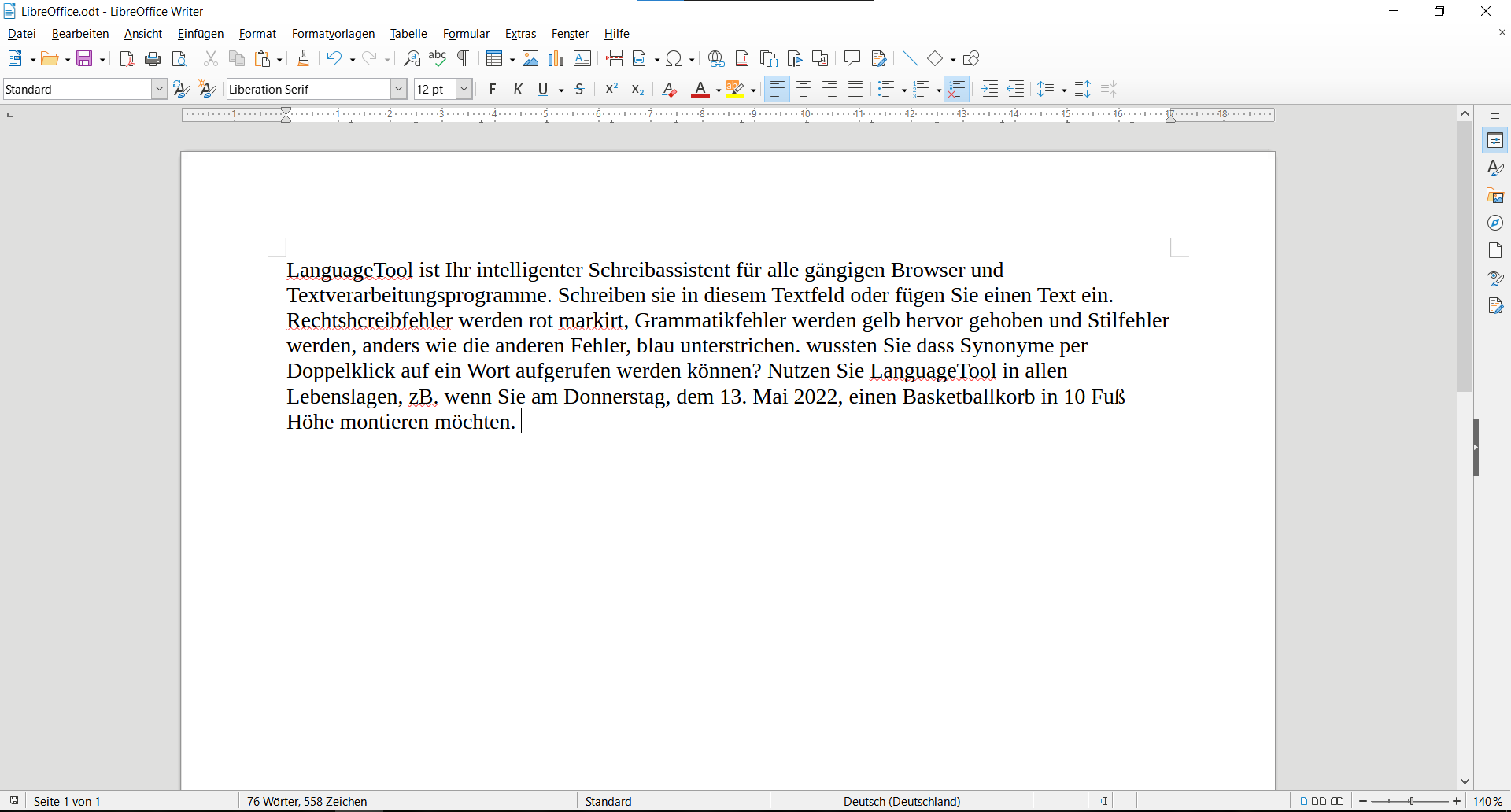This screenshot has height=812, width=1511.
Task: Open the Extras menu
Action: pyautogui.click(x=520, y=34)
